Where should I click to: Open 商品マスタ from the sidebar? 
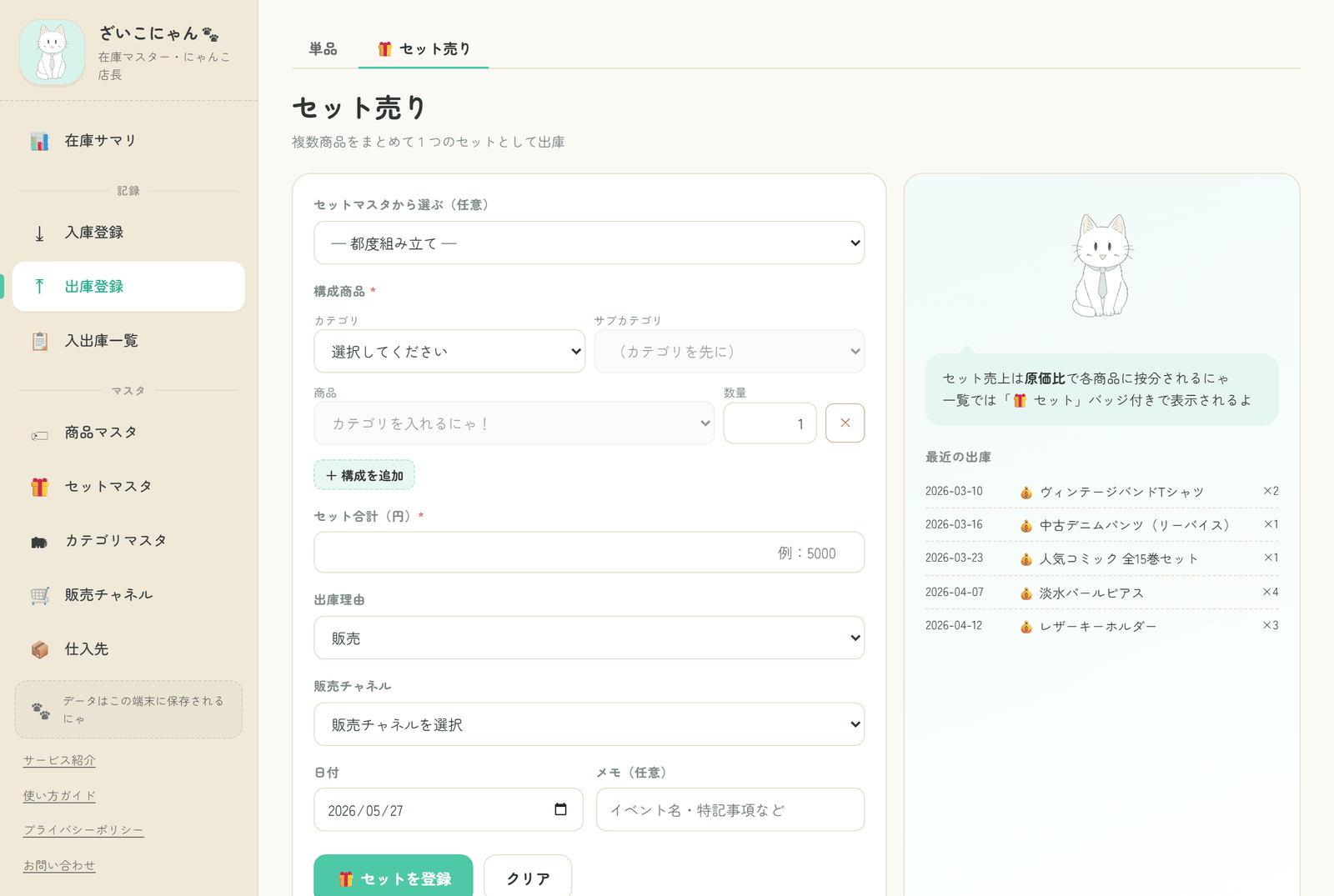click(128, 433)
